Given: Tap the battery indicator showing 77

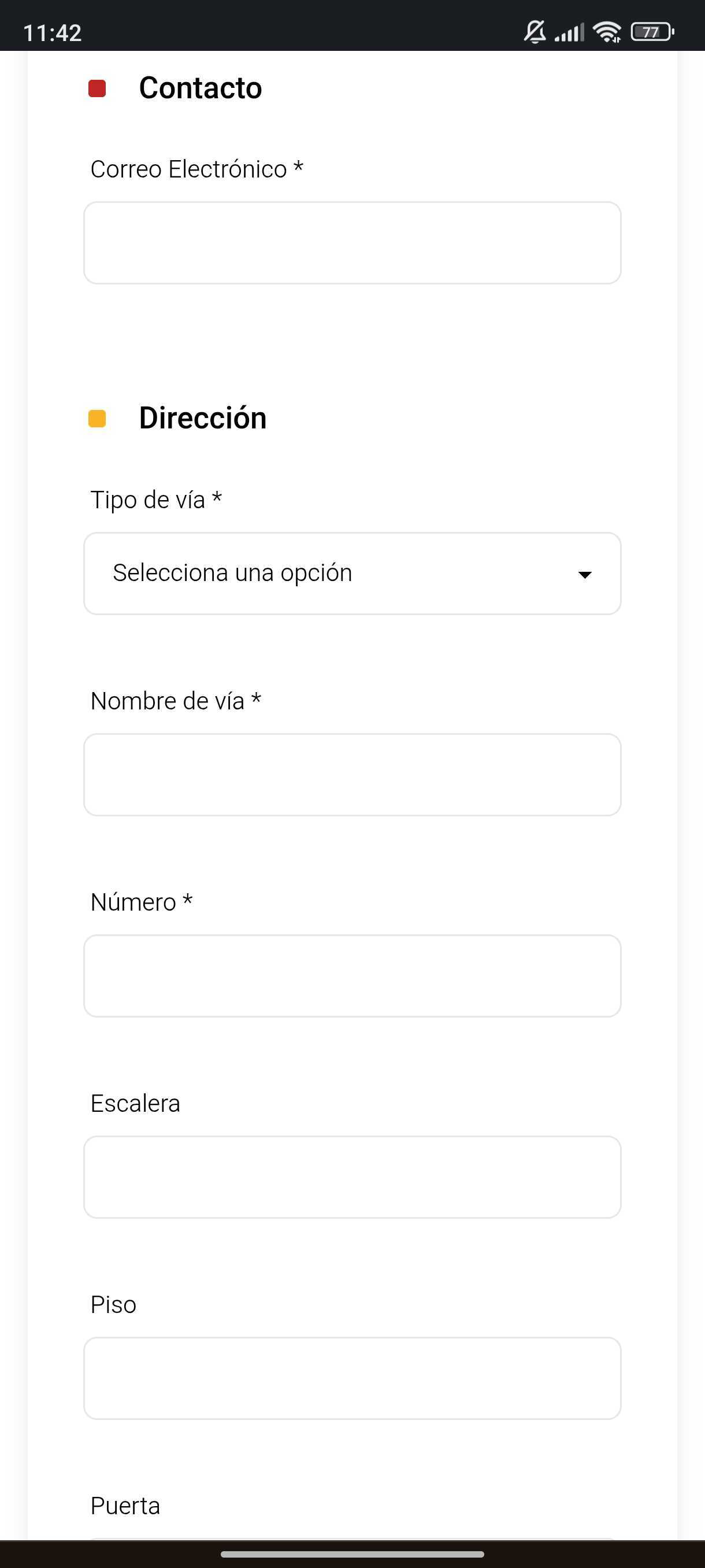Looking at the screenshot, I should pos(652,32).
